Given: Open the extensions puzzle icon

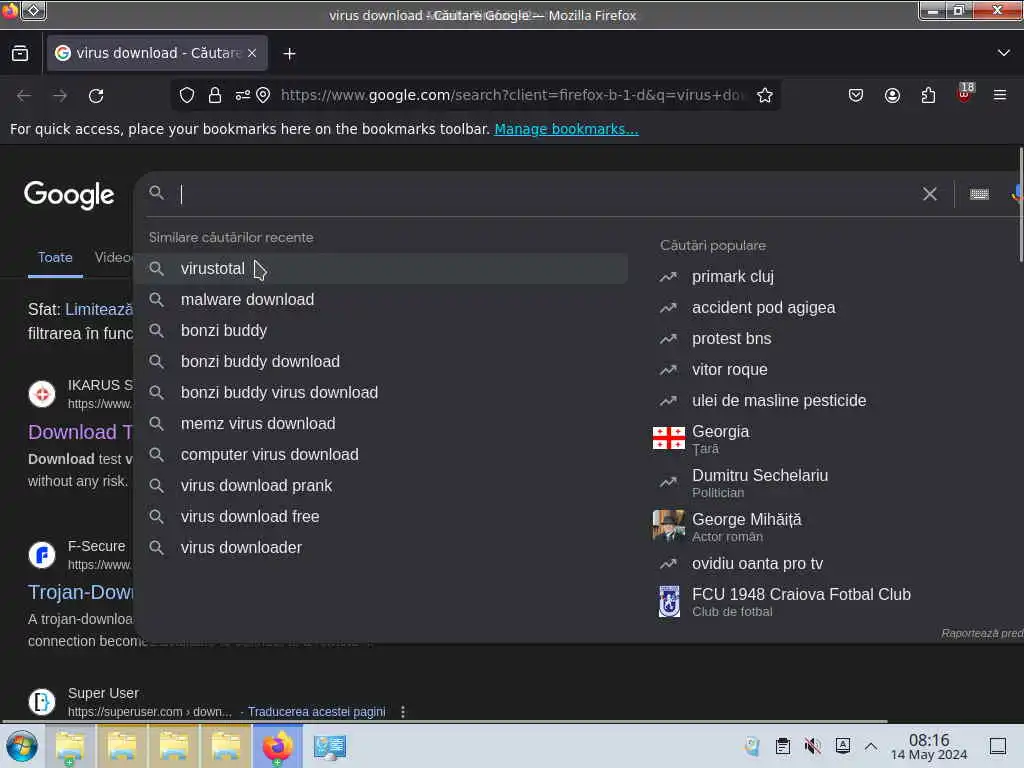Looking at the screenshot, I should tap(928, 95).
